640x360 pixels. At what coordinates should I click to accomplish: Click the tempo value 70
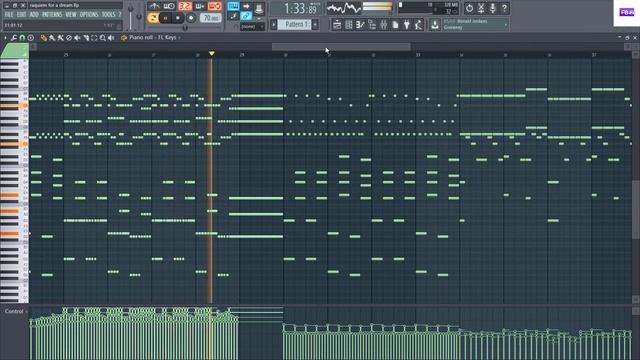(211, 18)
